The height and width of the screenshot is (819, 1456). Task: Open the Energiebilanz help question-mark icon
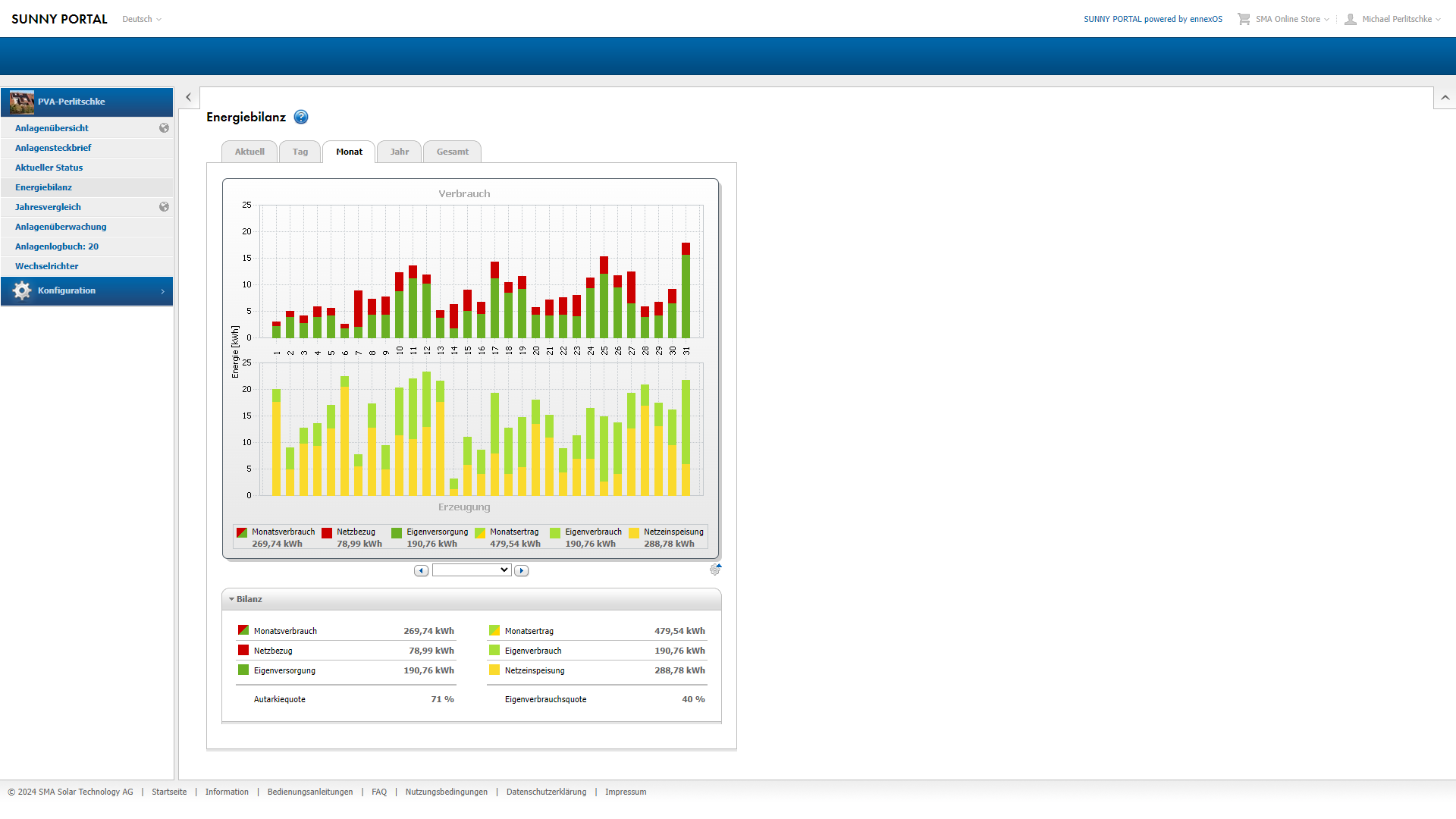pyautogui.click(x=301, y=117)
